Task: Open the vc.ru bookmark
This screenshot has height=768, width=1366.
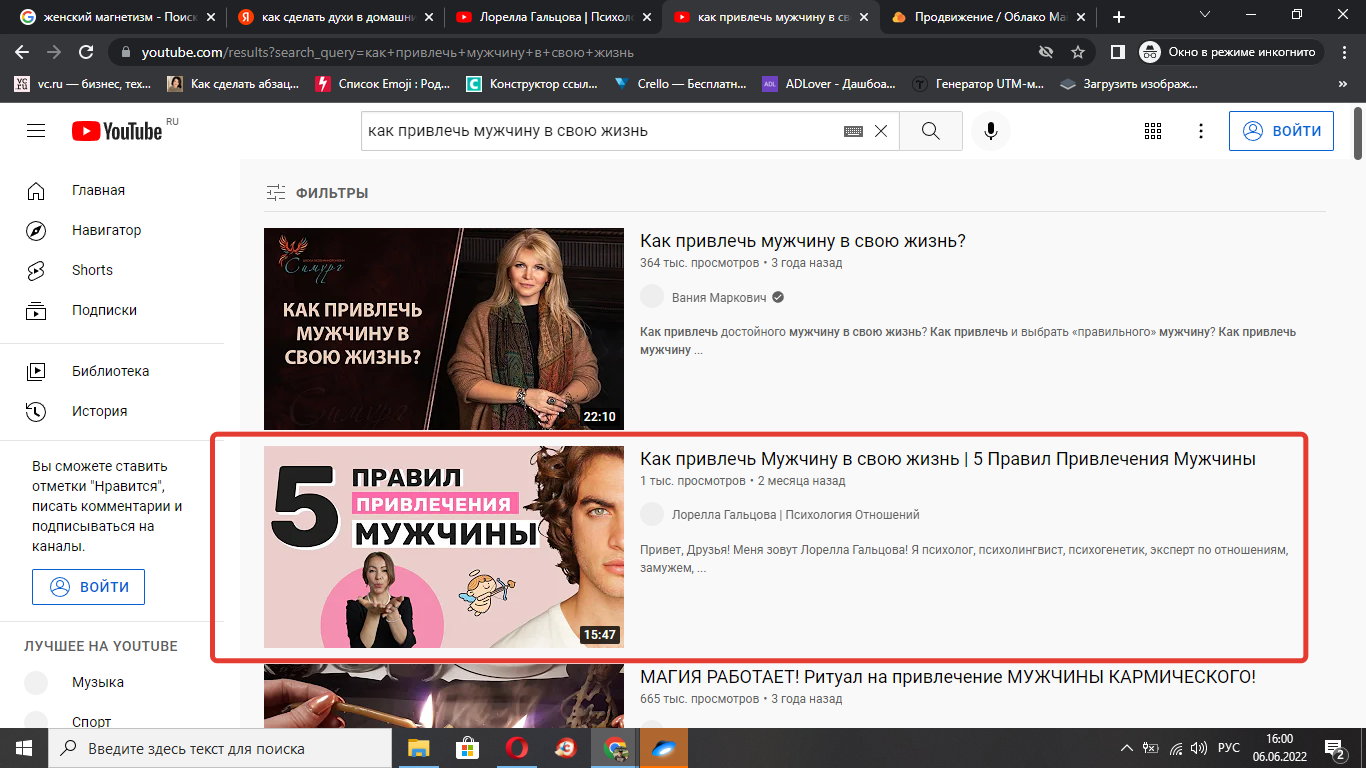Action: [84, 84]
